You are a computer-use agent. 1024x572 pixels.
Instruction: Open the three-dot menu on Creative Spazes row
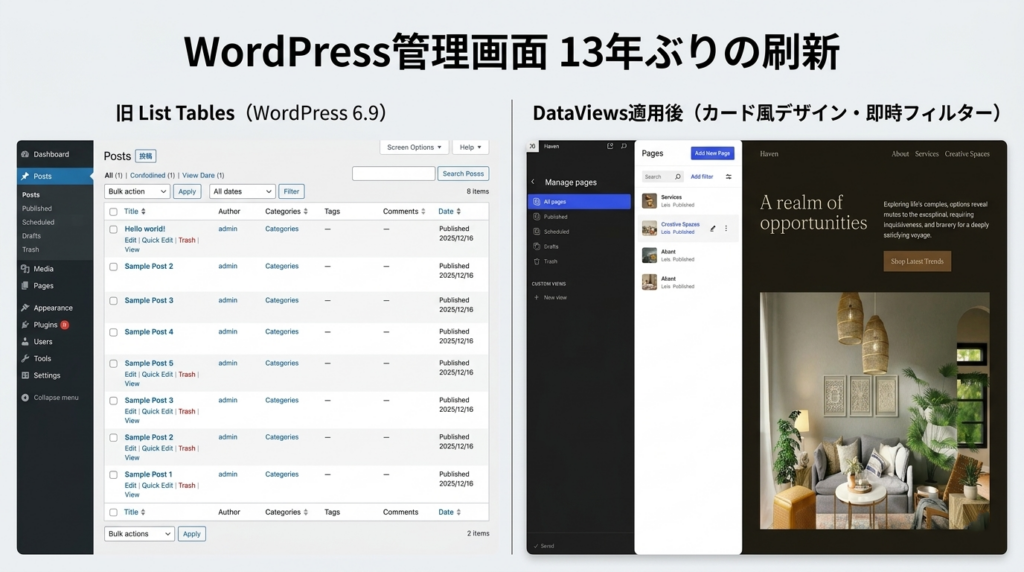(726, 229)
